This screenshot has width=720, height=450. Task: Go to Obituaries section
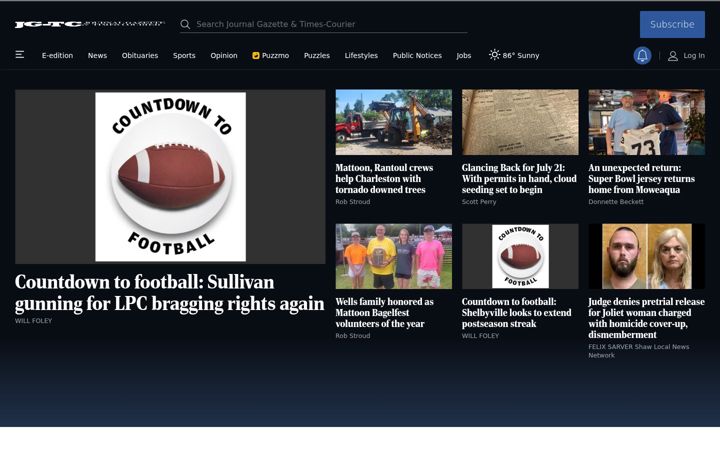point(140,56)
